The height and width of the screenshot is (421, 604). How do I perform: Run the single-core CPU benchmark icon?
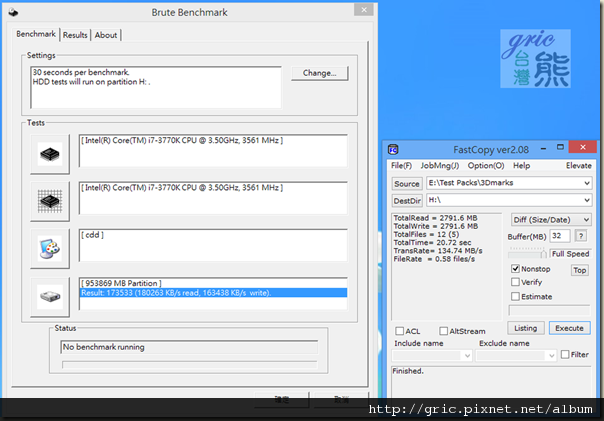[50, 154]
